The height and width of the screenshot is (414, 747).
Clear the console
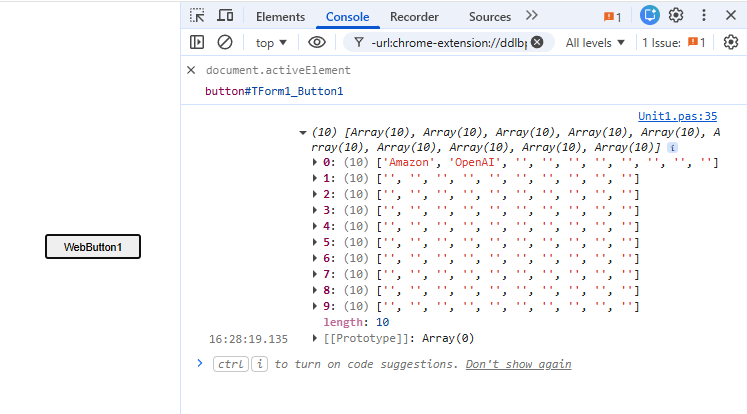coord(225,42)
